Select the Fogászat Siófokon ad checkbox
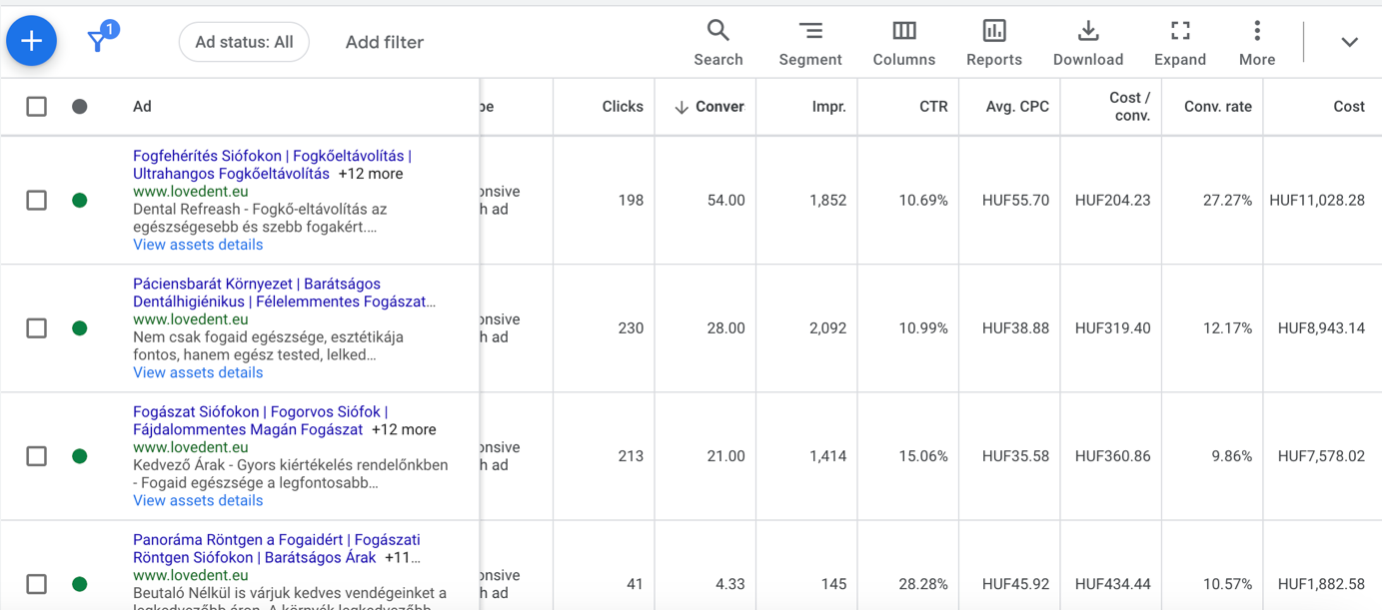 (x=36, y=456)
